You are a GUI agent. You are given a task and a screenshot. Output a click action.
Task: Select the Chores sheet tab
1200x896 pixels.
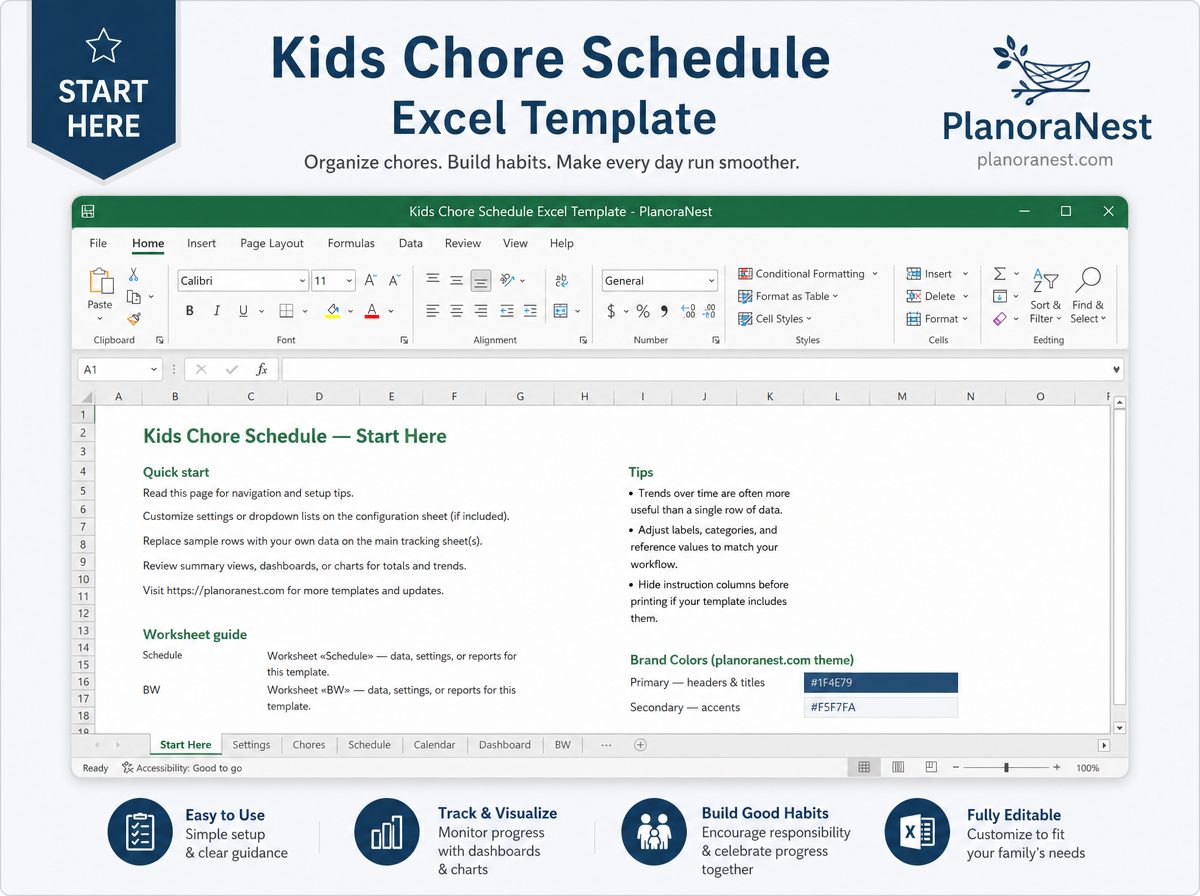[309, 744]
